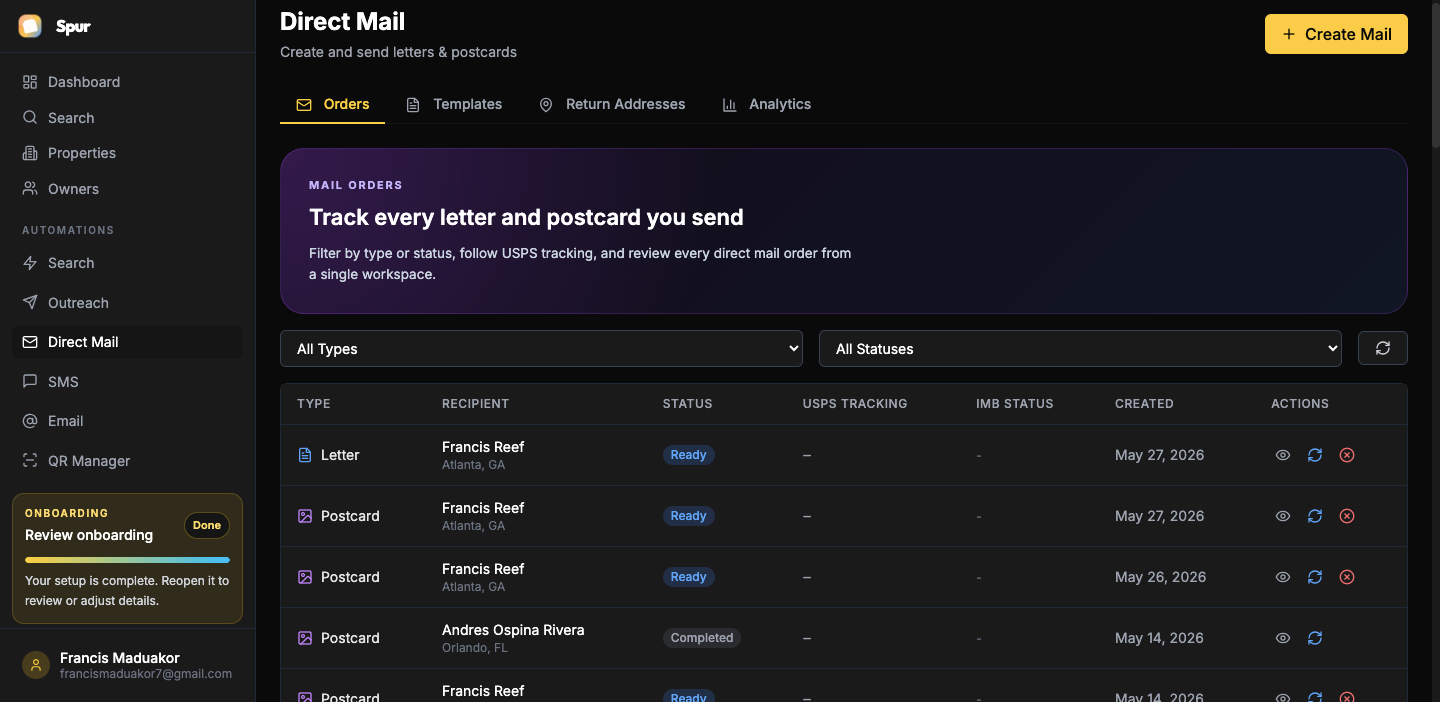This screenshot has height=702, width=1440.
Task: Click the ACTIONS column header
Action: coord(1300,404)
